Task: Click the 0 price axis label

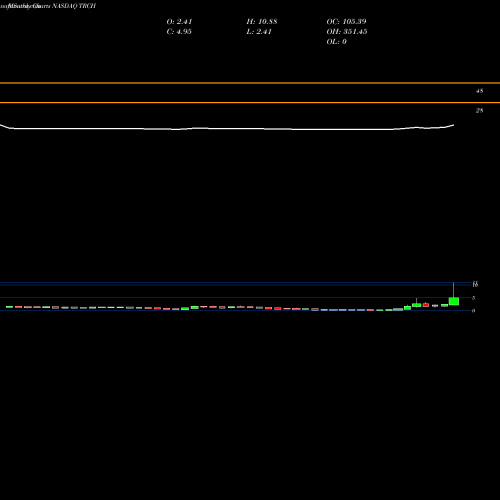Action: (473, 311)
